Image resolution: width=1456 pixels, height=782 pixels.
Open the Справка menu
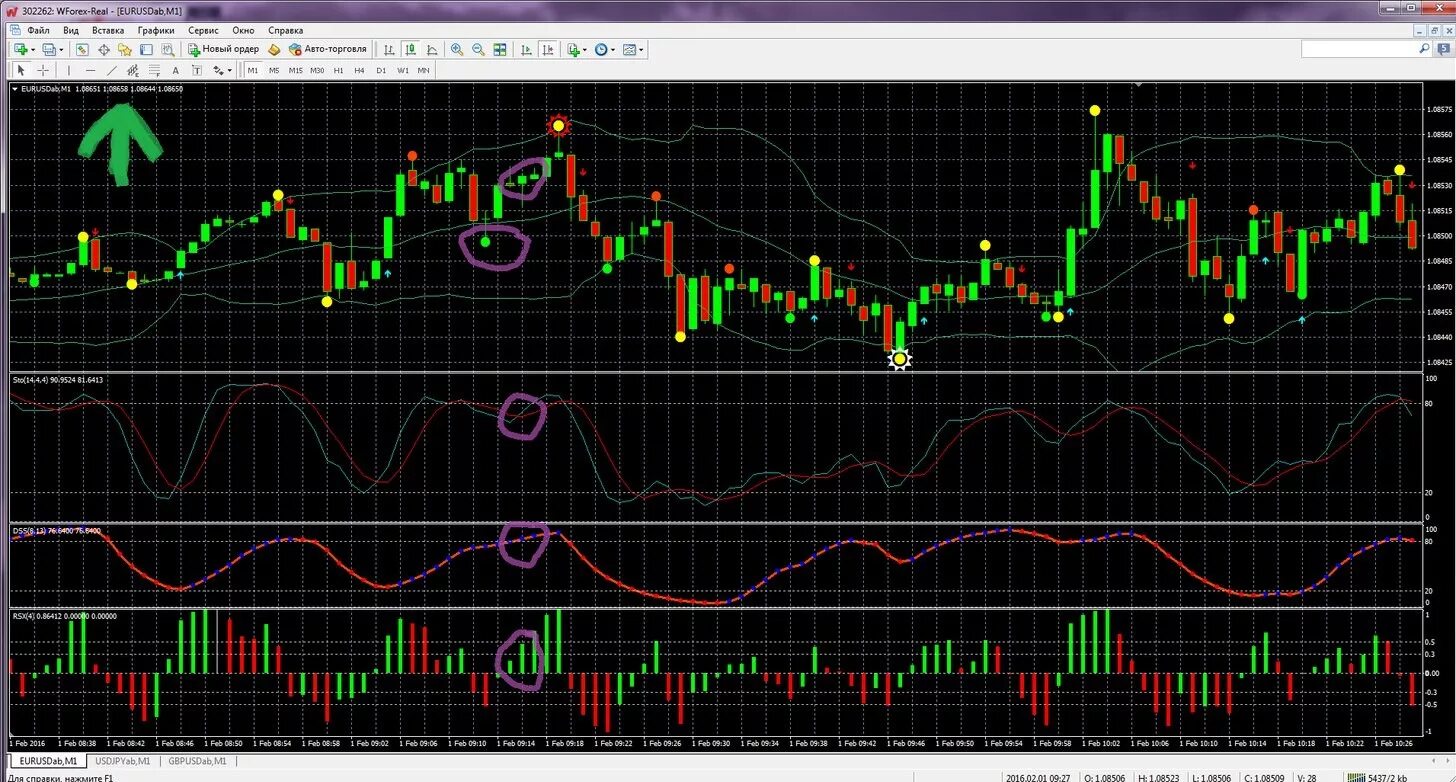click(285, 30)
